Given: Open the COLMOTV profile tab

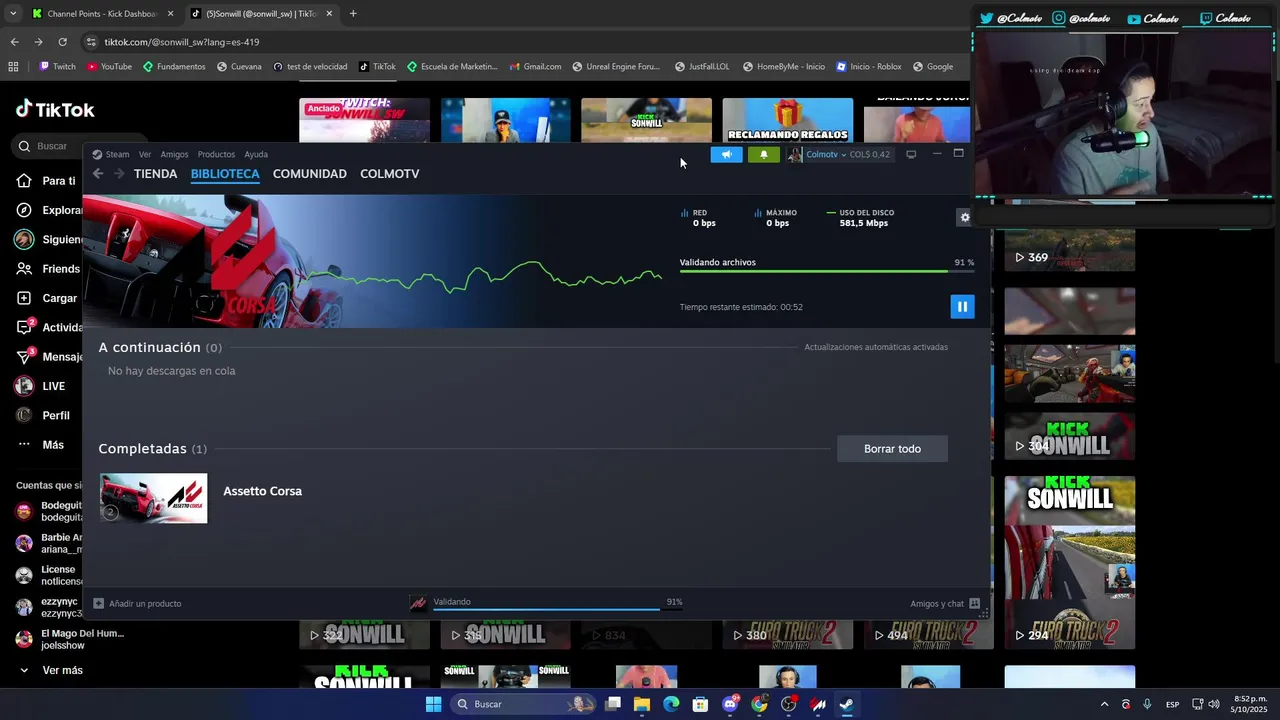Looking at the screenshot, I should (x=389, y=173).
